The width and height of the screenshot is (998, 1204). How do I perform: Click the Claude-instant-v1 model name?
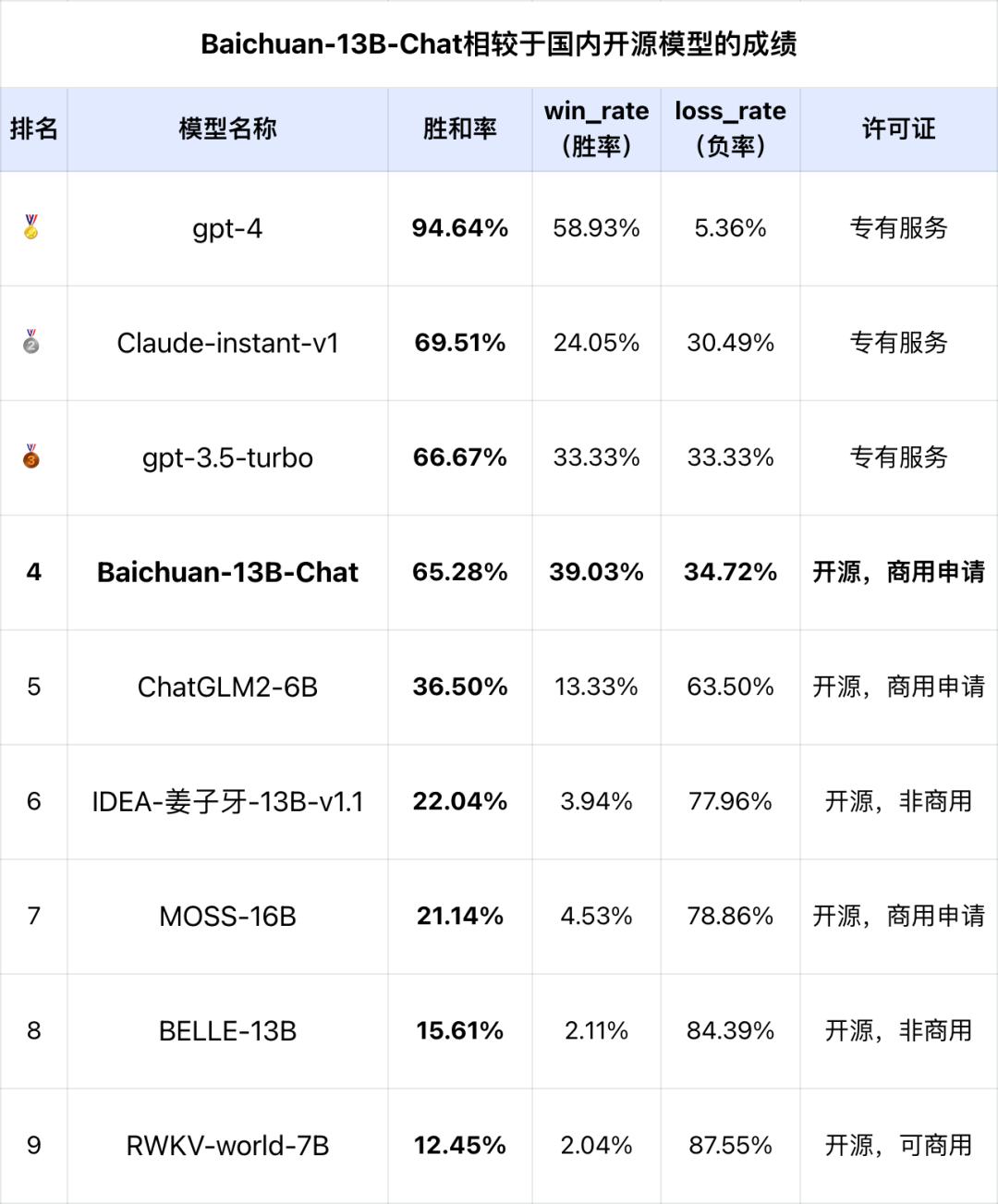[x=227, y=343]
